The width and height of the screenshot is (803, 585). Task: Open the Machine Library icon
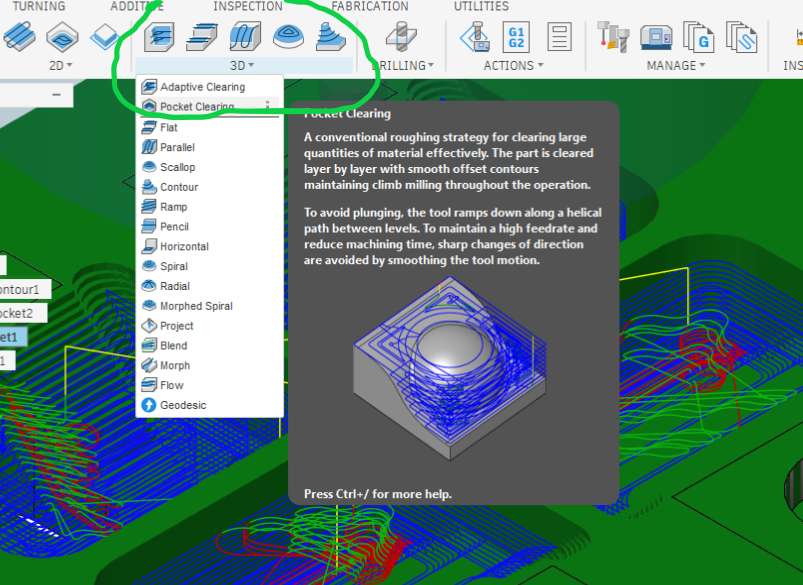pos(656,37)
